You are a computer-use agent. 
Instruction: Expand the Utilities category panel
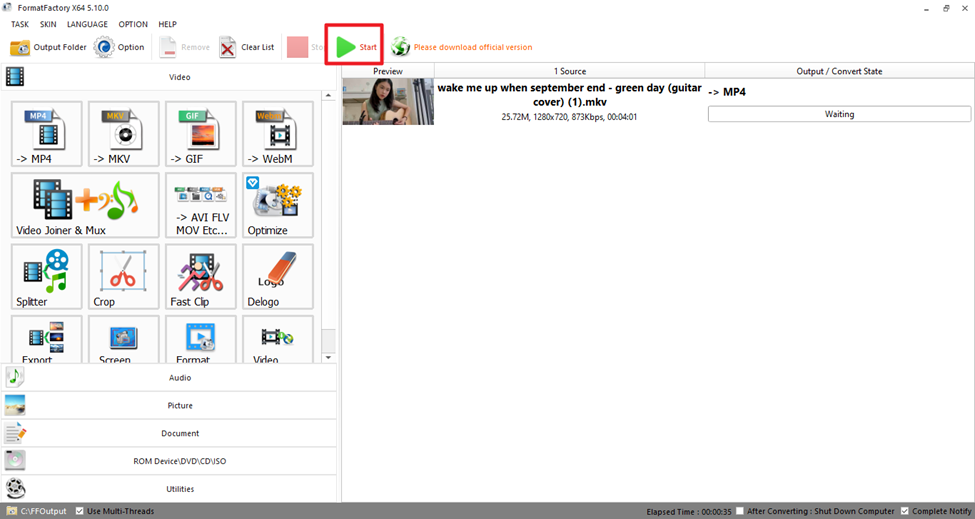(x=169, y=489)
